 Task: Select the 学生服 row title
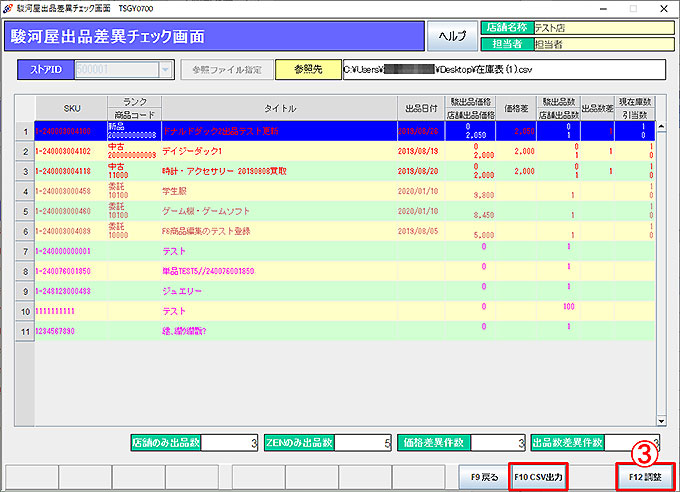[176, 190]
